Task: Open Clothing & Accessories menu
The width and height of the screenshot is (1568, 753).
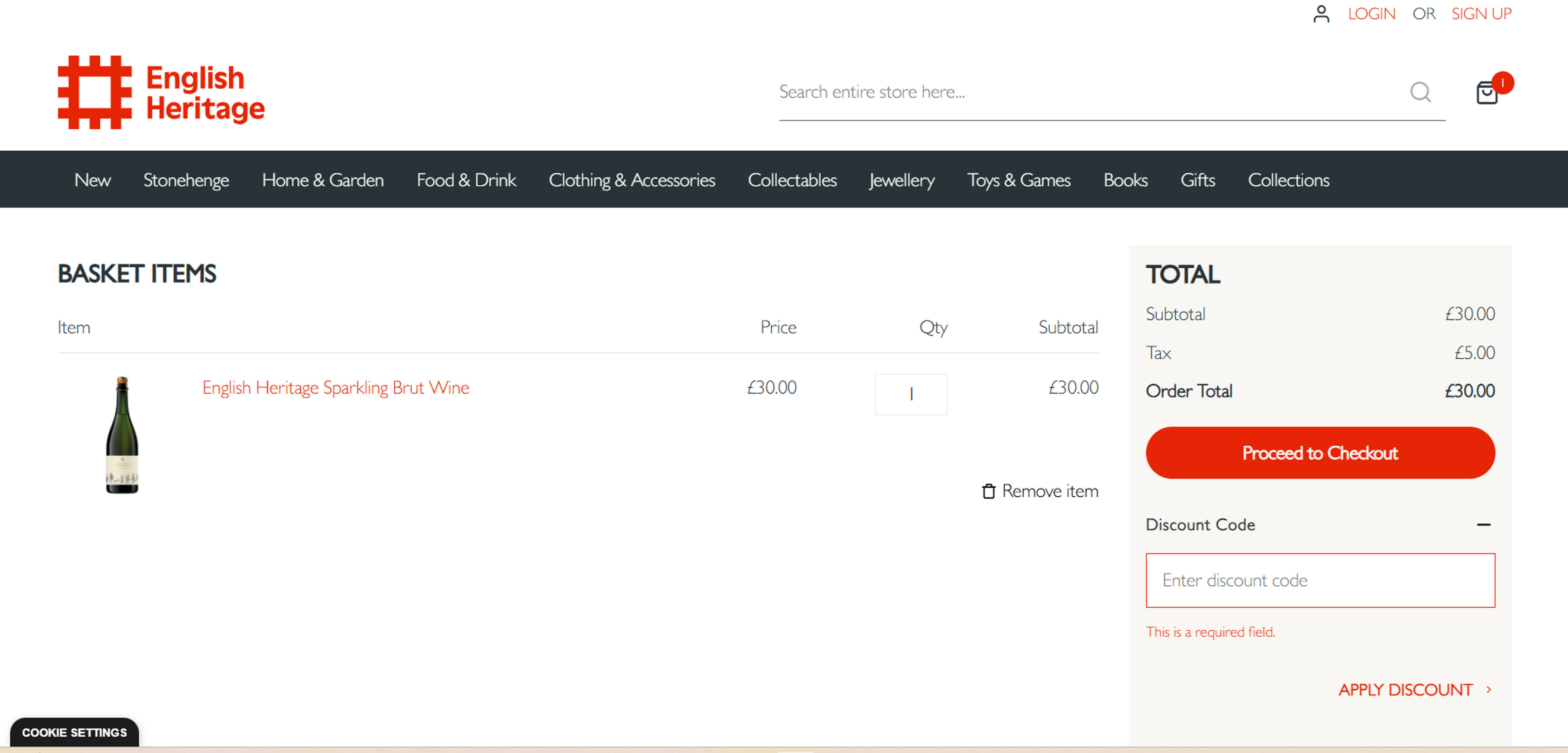Action: [632, 180]
